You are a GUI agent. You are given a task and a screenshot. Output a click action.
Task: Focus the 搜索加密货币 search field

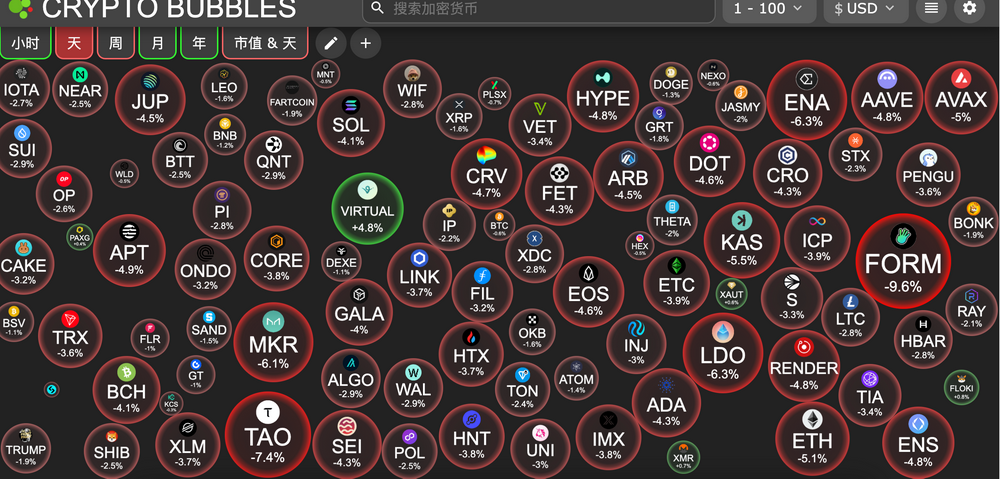(539, 8)
